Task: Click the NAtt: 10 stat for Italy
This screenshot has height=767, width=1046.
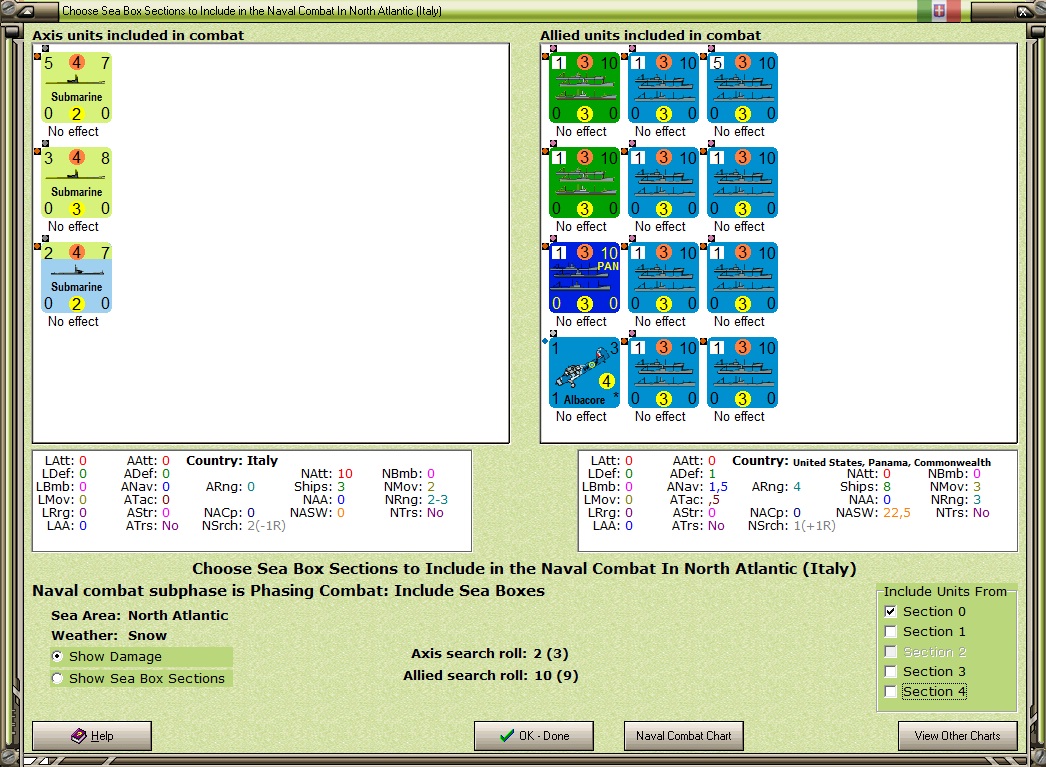Action: coord(326,474)
